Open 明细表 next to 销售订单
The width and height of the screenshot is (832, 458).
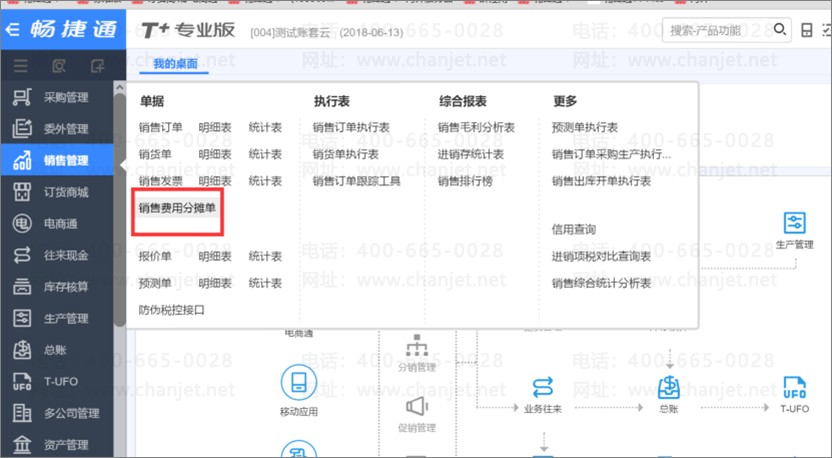click(215, 127)
